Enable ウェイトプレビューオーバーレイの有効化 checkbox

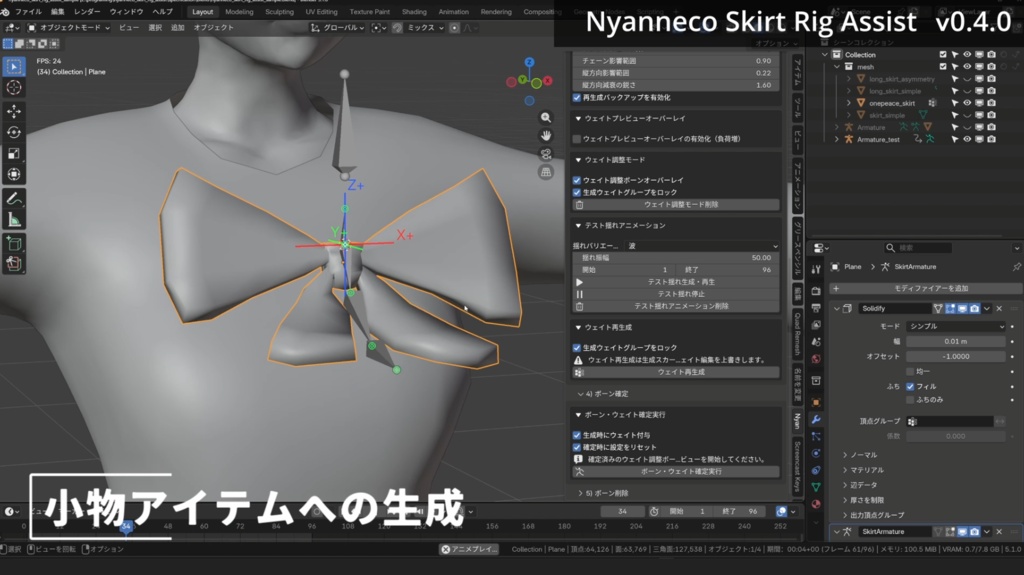pyautogui.click(x=577, y=139)
